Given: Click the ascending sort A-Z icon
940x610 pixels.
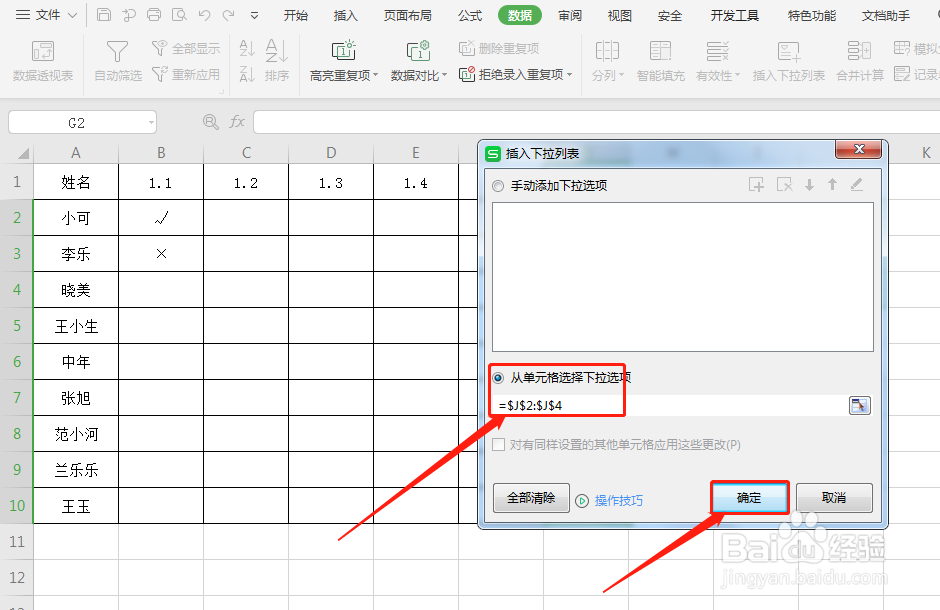Looking at the screenshot, I should click(x=247, y=48).
